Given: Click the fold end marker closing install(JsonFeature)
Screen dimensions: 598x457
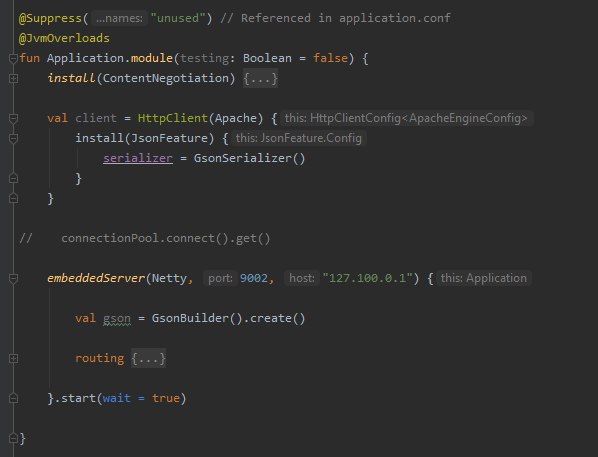Looking at the screenshot, I should coord(13,179).
